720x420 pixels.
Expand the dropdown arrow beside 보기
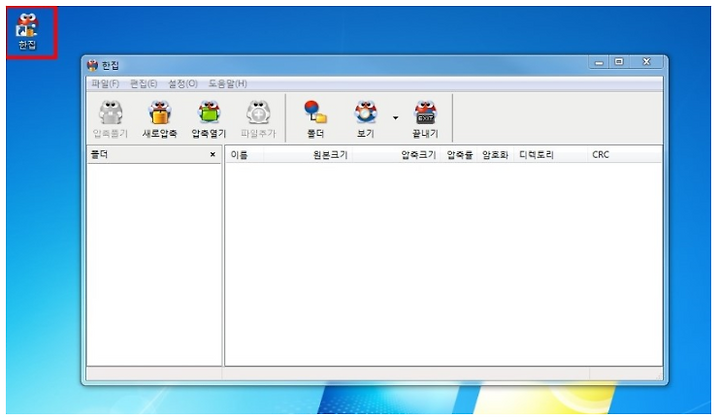click(x=395, y=118)
